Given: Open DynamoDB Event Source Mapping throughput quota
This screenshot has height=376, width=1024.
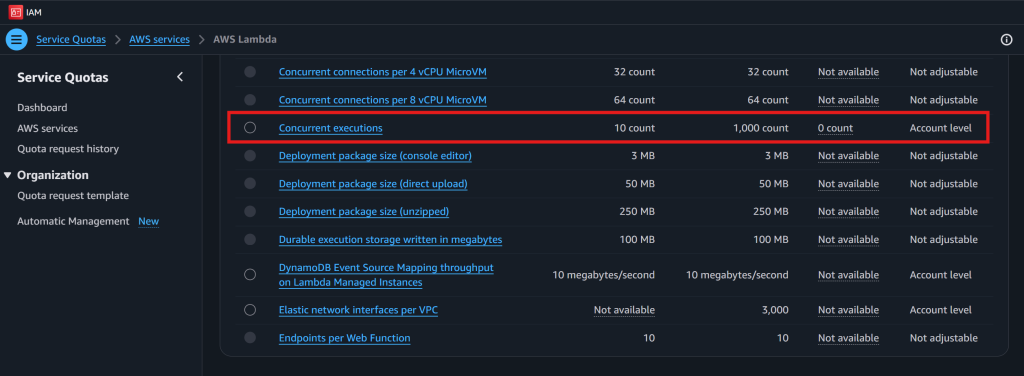Looking at the screenshot, I should (386, 275).
